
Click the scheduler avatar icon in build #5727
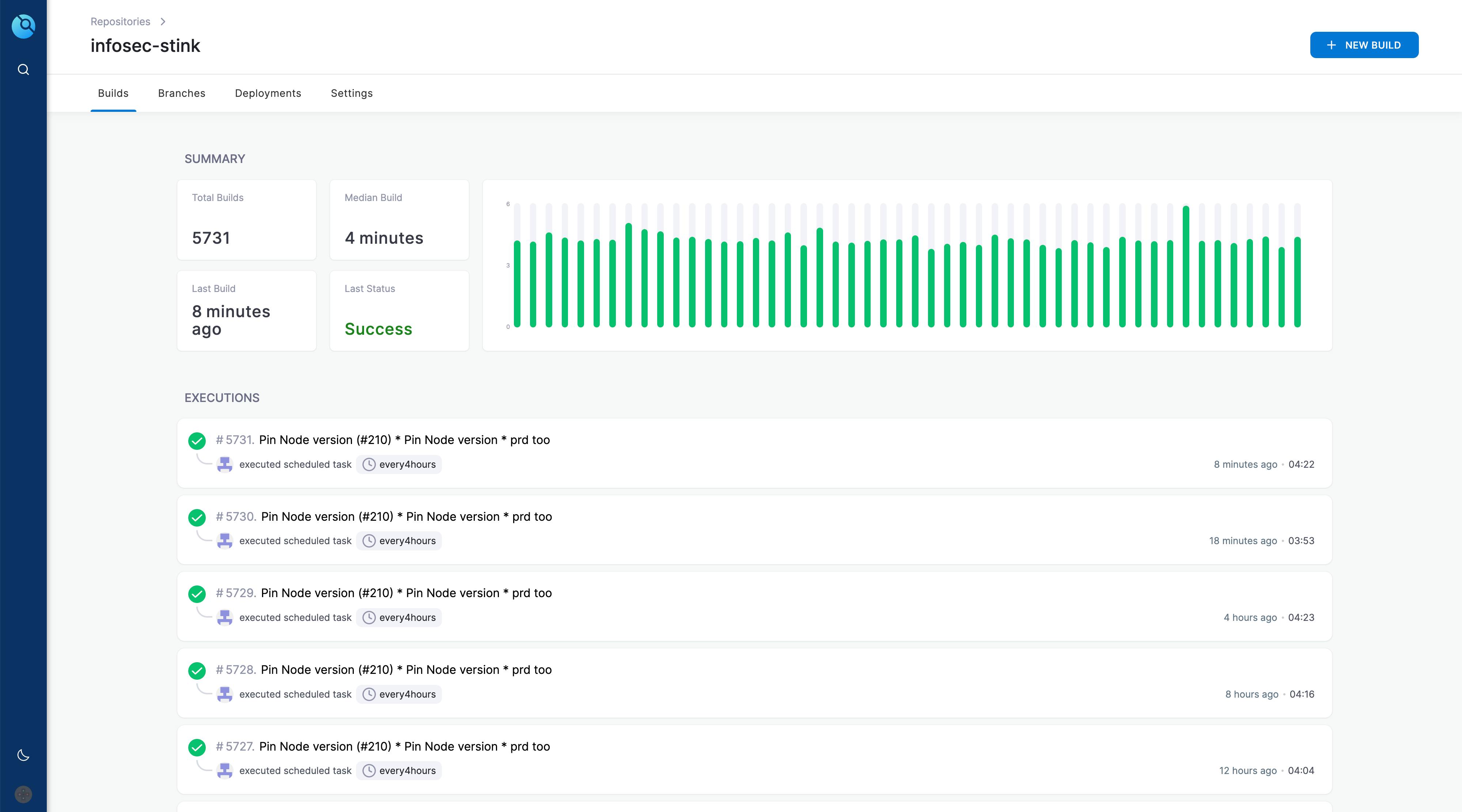pos(225,771)
